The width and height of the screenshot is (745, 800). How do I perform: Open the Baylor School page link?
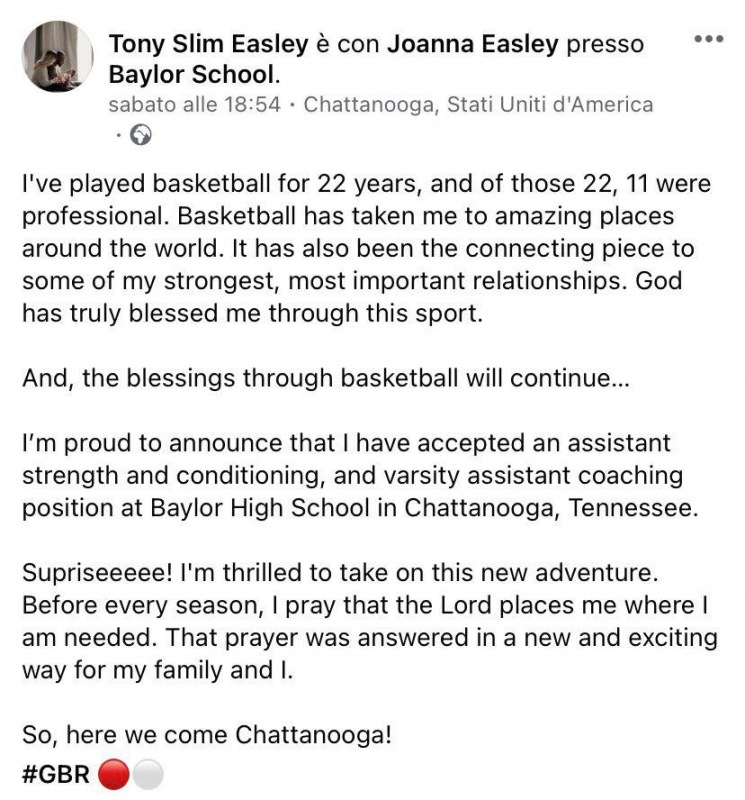pos(189,74)
